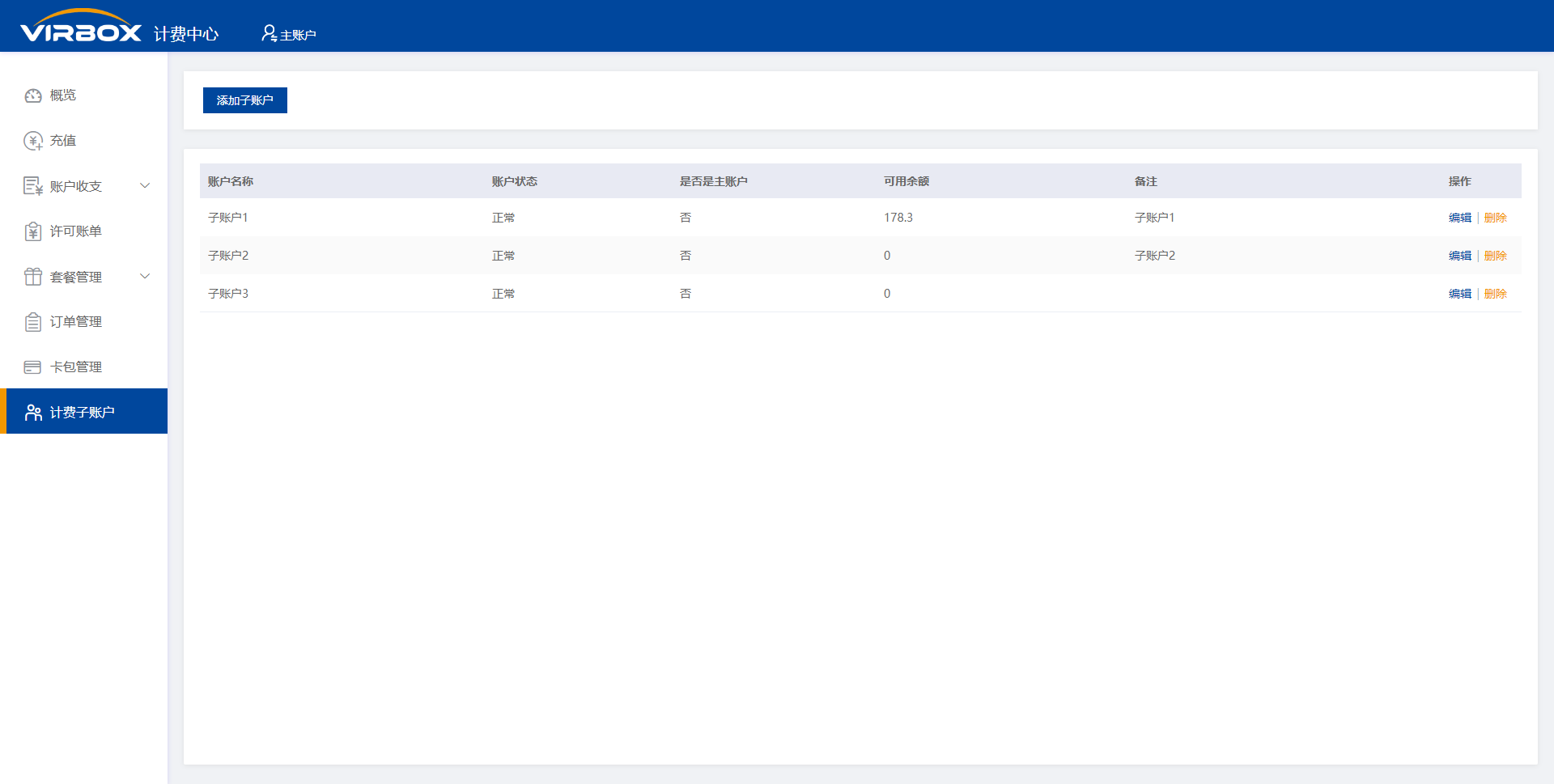Screen dimensions: 1554x784
Task: Click the 账户收支 ledger icon
Action: 33,186
